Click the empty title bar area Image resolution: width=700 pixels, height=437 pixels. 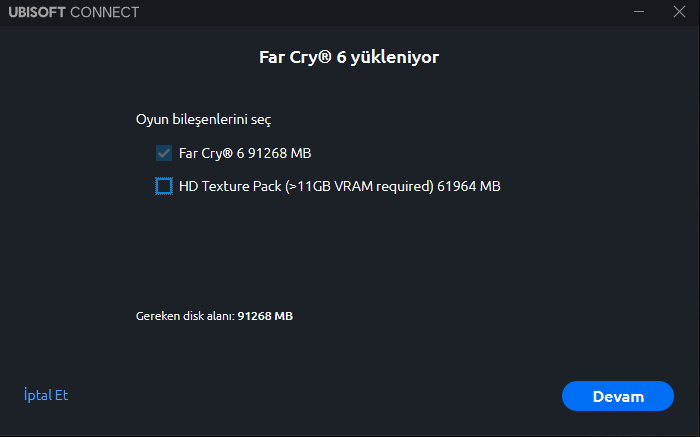[380, 12]
